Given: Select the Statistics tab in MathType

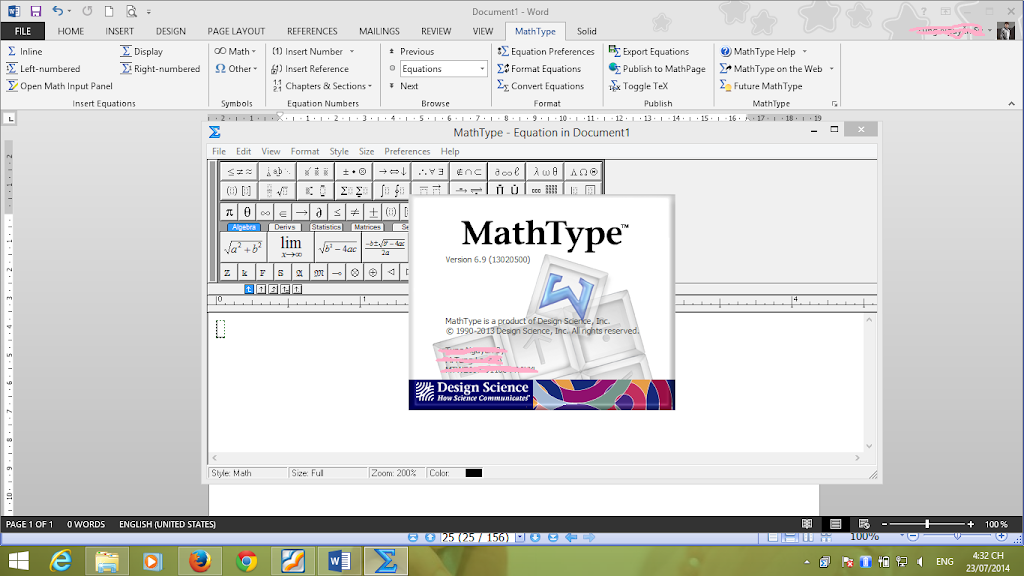Looking at the screenshot, I should coord(326,227).
